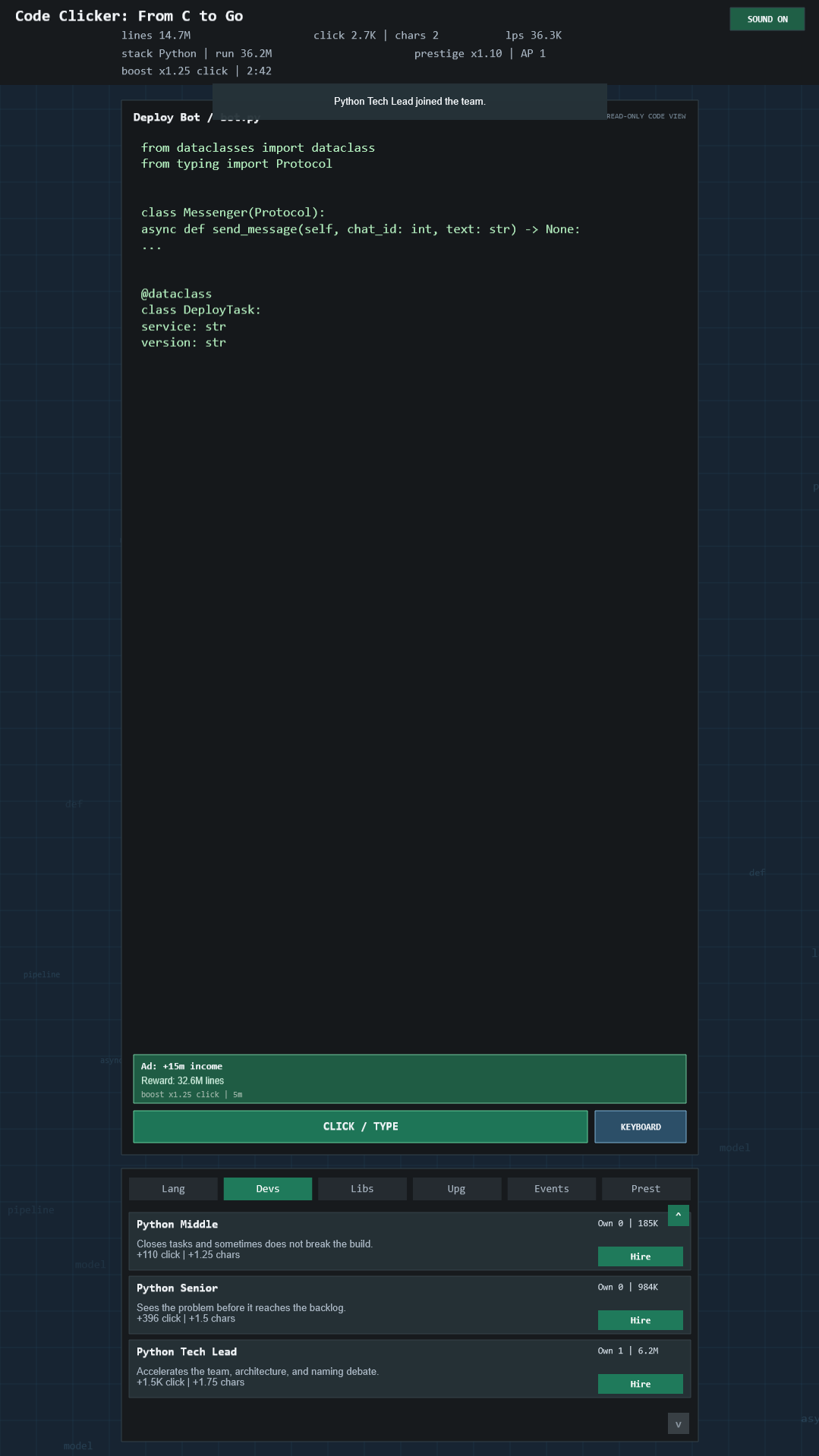
Task: Open the Events tab
Action: [551, 1189]
